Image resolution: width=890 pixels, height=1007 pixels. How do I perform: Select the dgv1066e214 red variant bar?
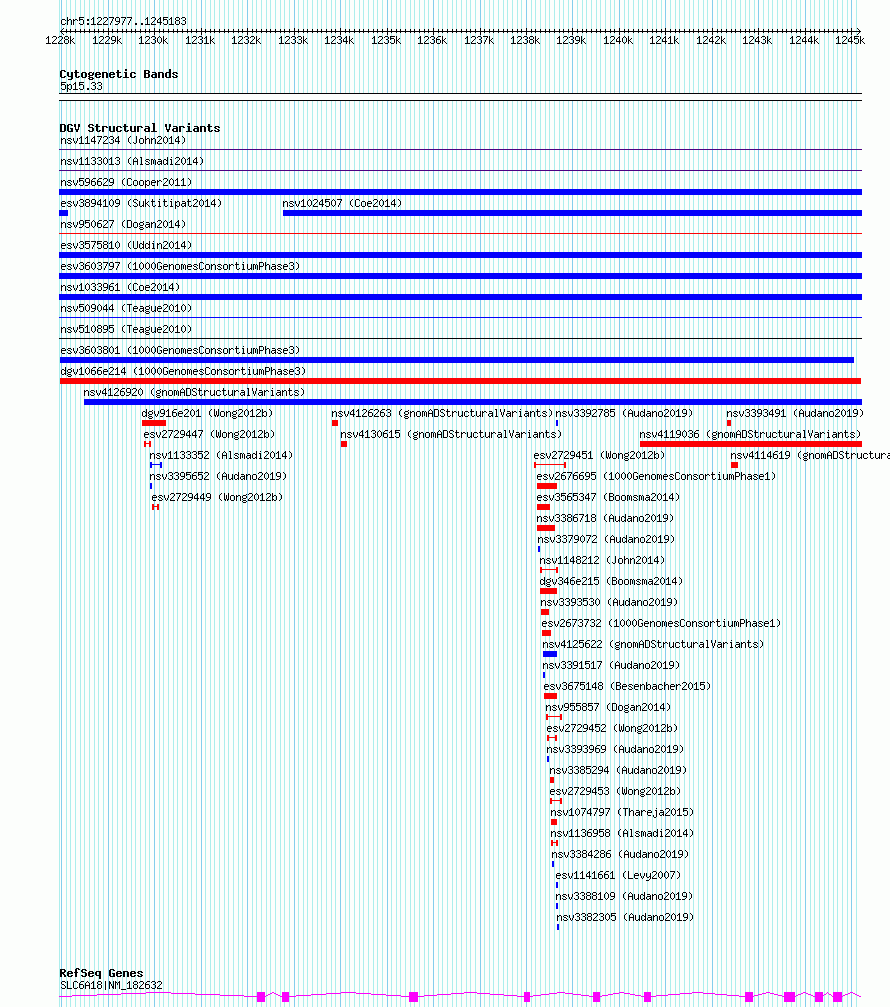(460, 381)
